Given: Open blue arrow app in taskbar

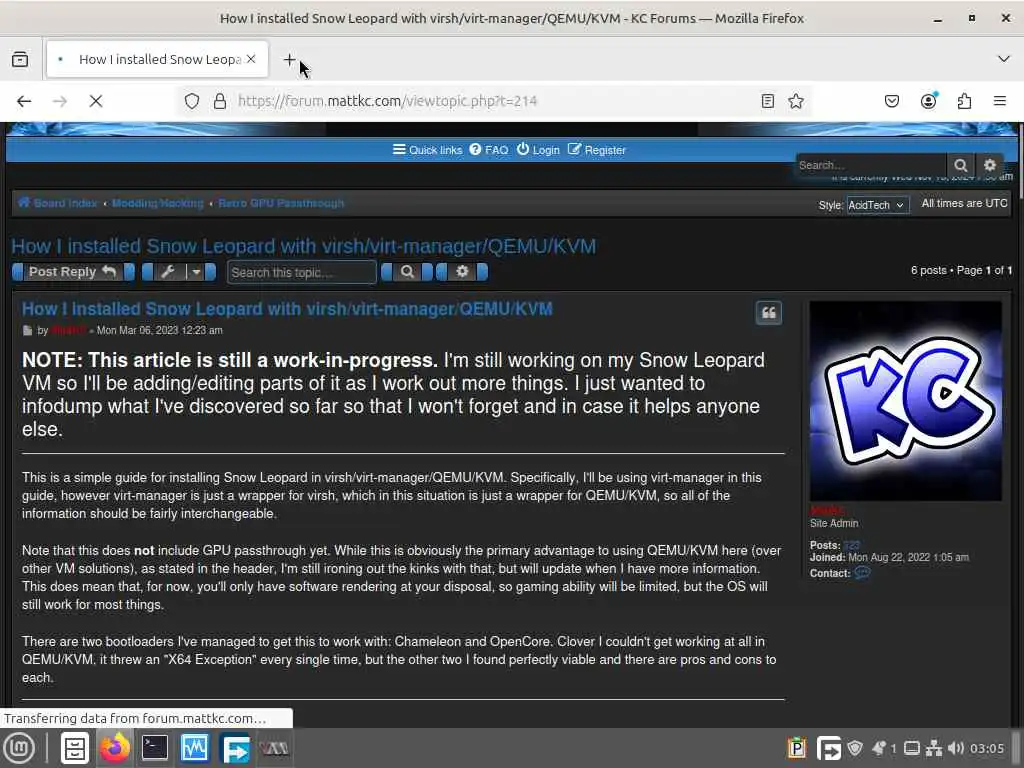Looking at the screenshot, I should coord(235,748).
